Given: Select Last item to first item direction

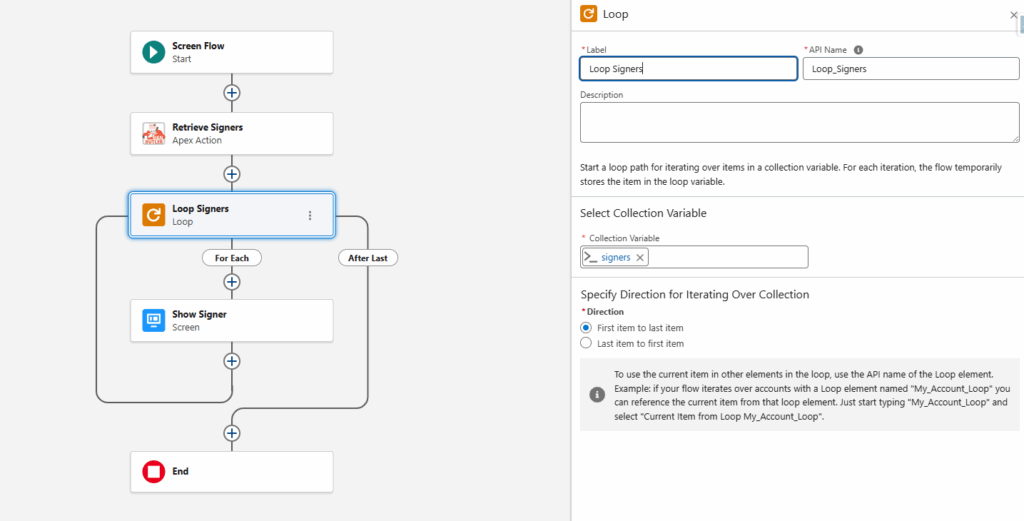Looking at the screenshot, I should point(586,343).
